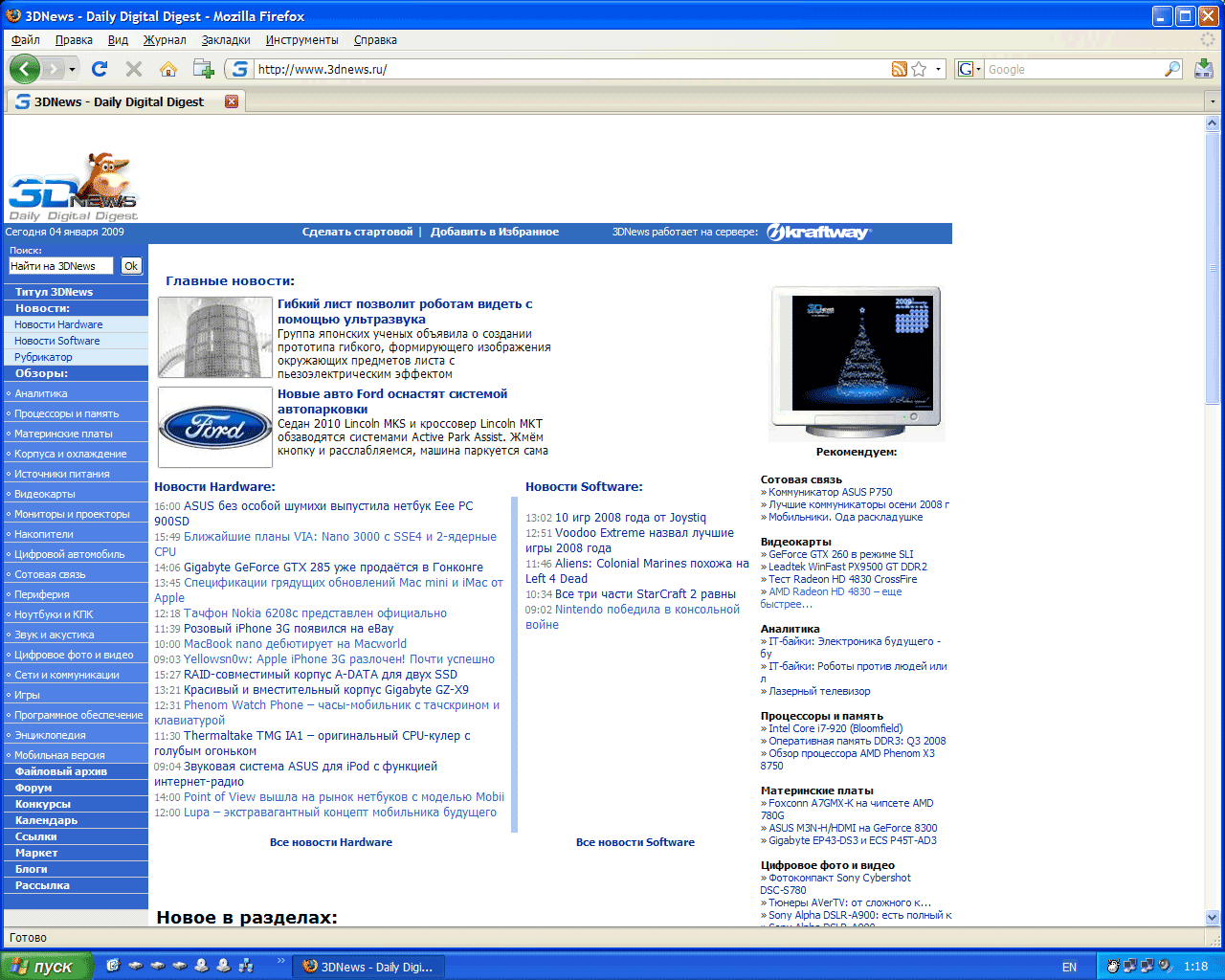This screenshot has width=1225, height=980.
Task: Open the Инструменты menu
Action: click(x=302, y=40)
